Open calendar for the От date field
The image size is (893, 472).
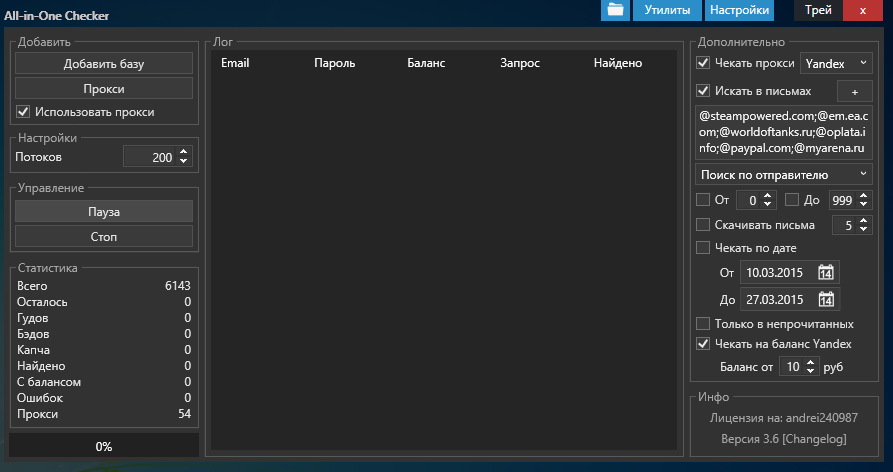(826, 273)
